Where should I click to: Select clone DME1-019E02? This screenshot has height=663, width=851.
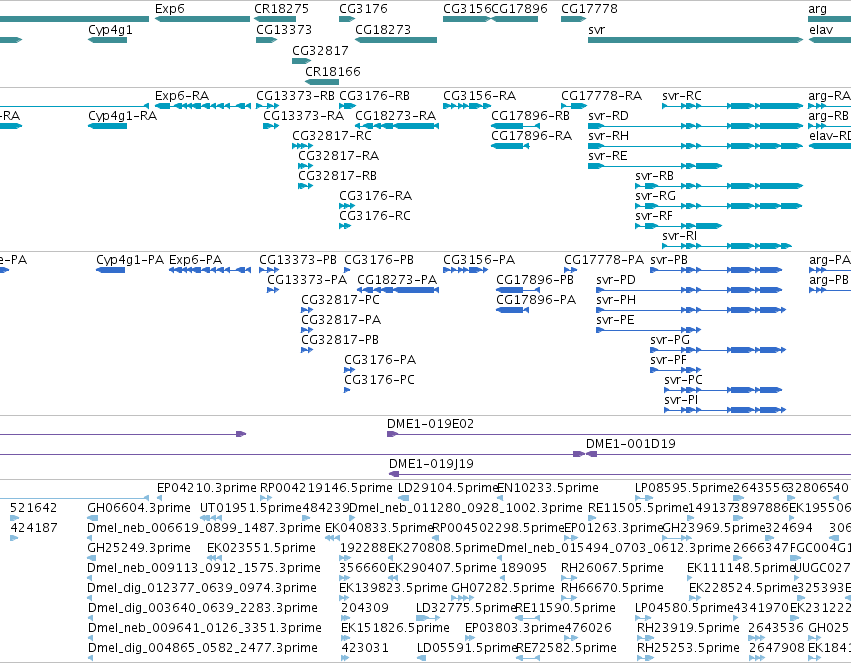619,434
